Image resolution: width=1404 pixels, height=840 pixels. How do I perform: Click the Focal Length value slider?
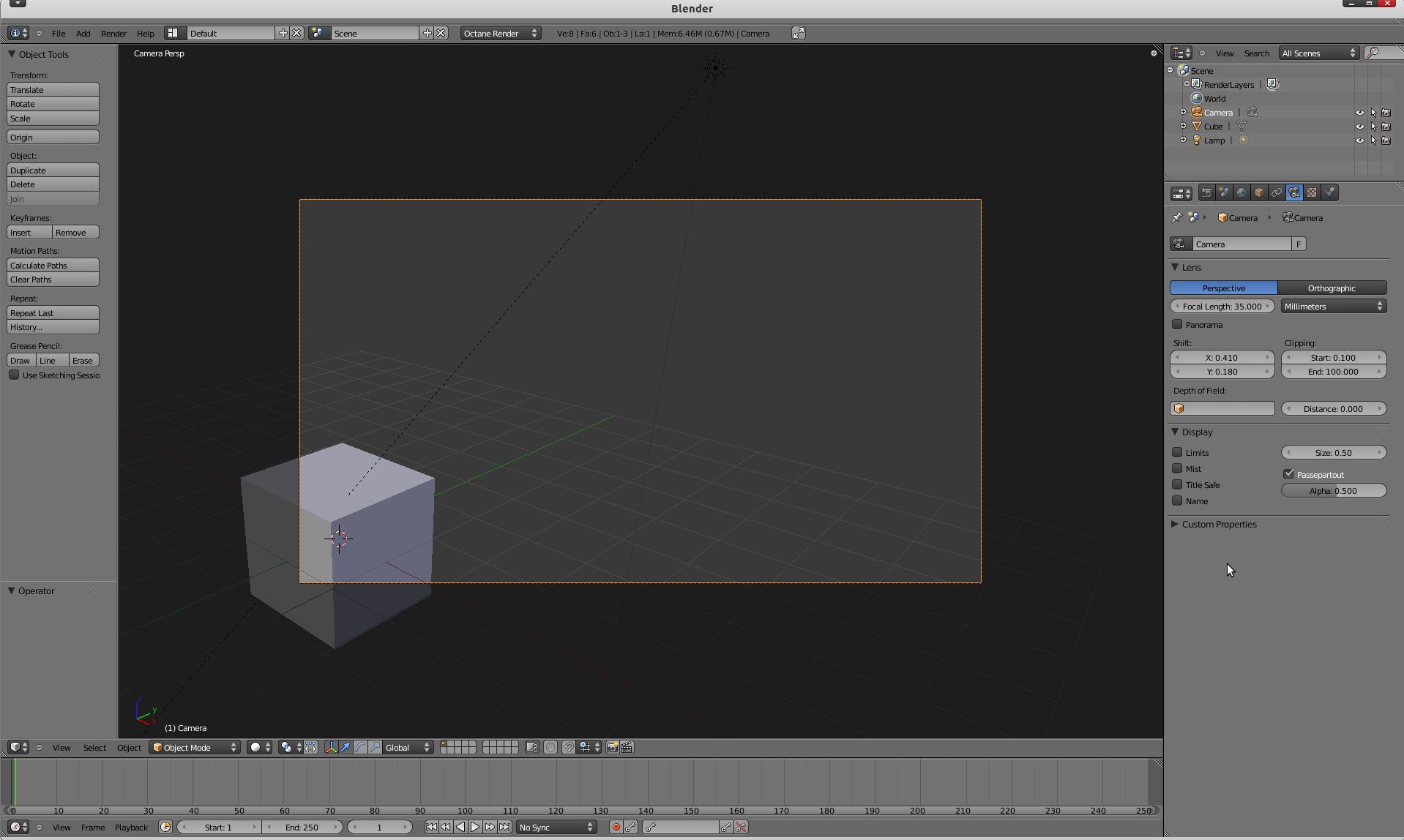[x=1222, y=307]
